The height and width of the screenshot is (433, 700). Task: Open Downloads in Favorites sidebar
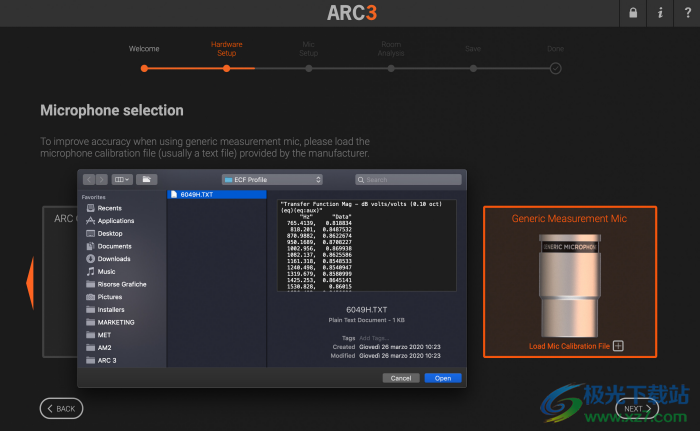(x=114, y=258)
